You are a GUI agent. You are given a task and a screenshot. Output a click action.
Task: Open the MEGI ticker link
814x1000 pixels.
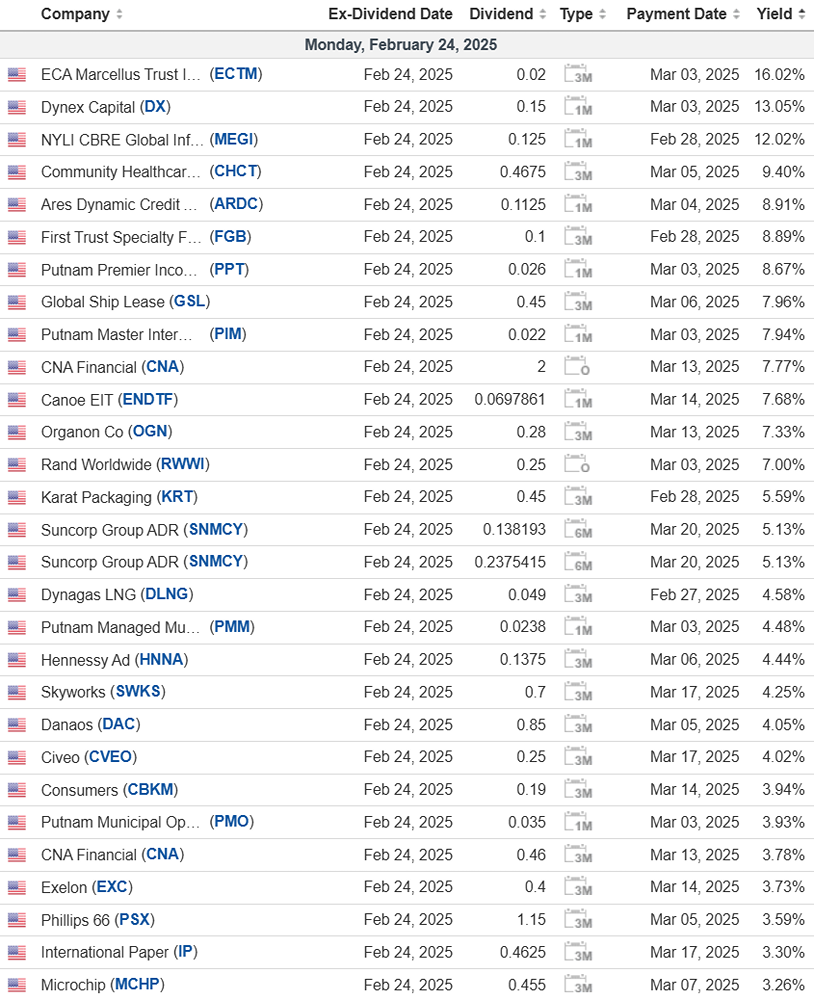click(x=236, y=139)
